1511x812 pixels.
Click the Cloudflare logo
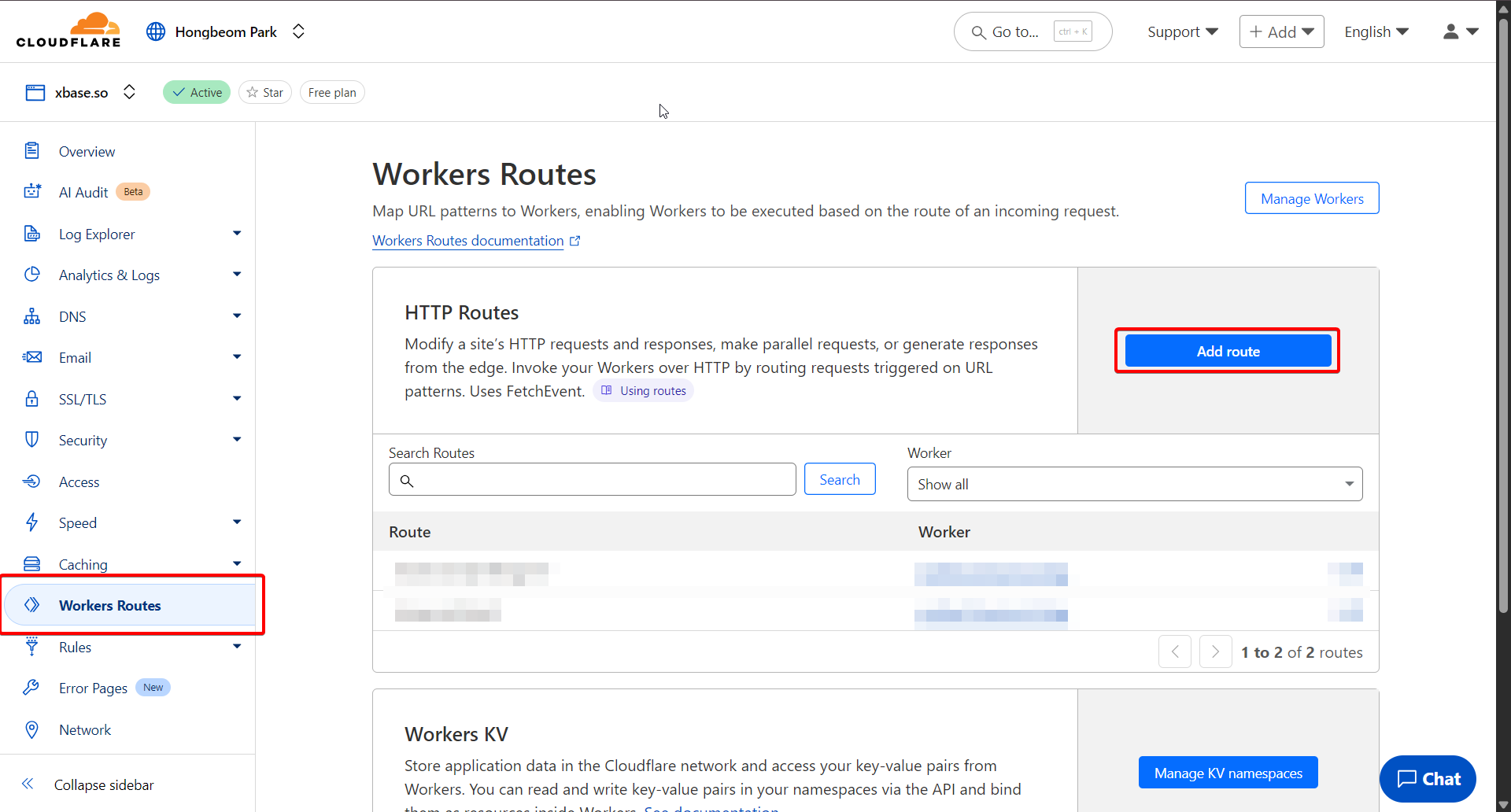[68, 31]
